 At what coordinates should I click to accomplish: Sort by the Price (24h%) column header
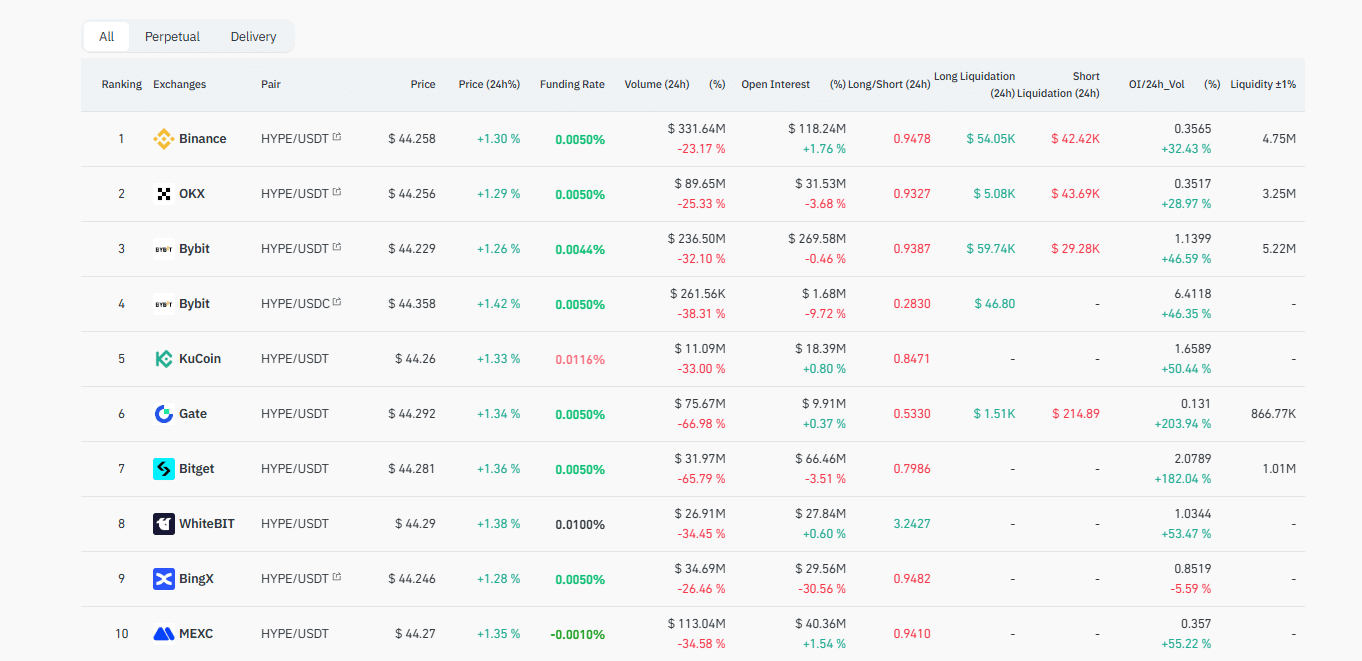tap(489, 85)
